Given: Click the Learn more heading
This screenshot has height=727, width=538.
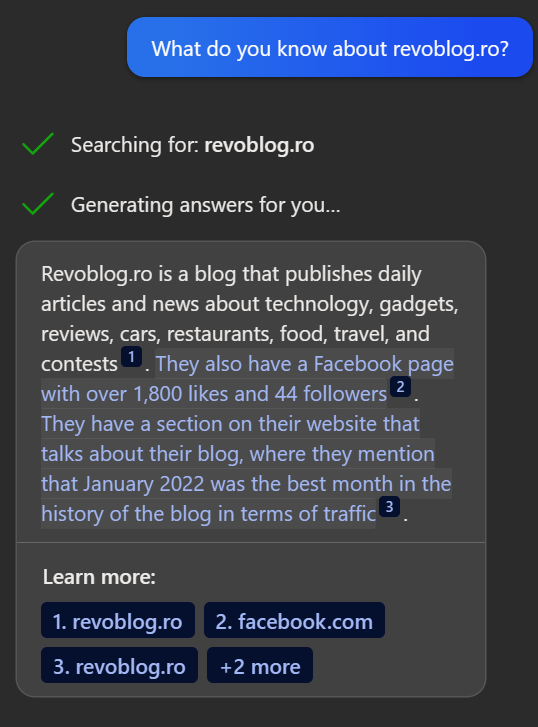Looking at the screenshot, I should tap(99, 577).
